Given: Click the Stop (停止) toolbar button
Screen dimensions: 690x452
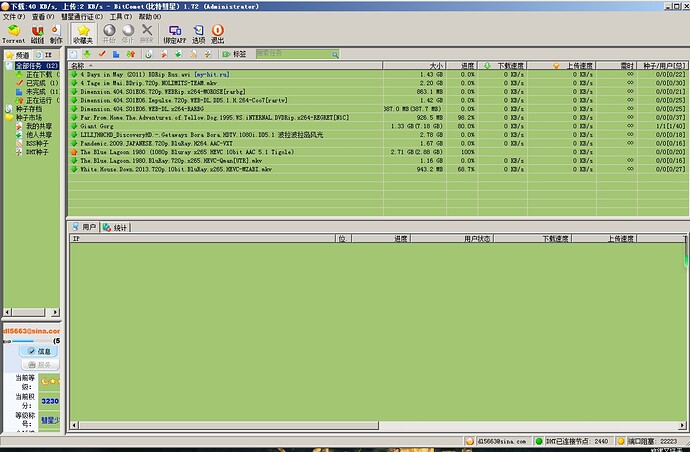Looking at the screenshot, I should point(128,34).
